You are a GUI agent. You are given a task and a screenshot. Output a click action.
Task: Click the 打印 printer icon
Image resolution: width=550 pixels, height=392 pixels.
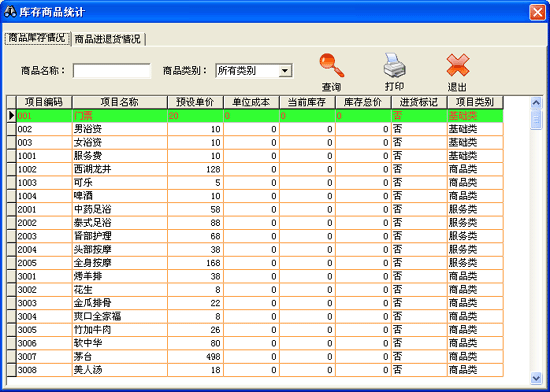395,65
